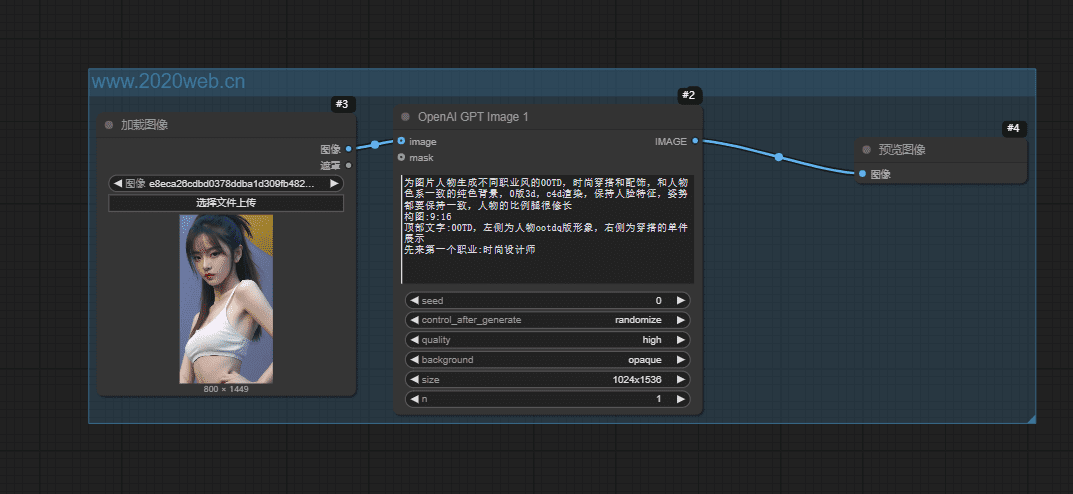Click the 图像 output port on 加载图像 node
1073x494 pixels.
tap(349, 148)
